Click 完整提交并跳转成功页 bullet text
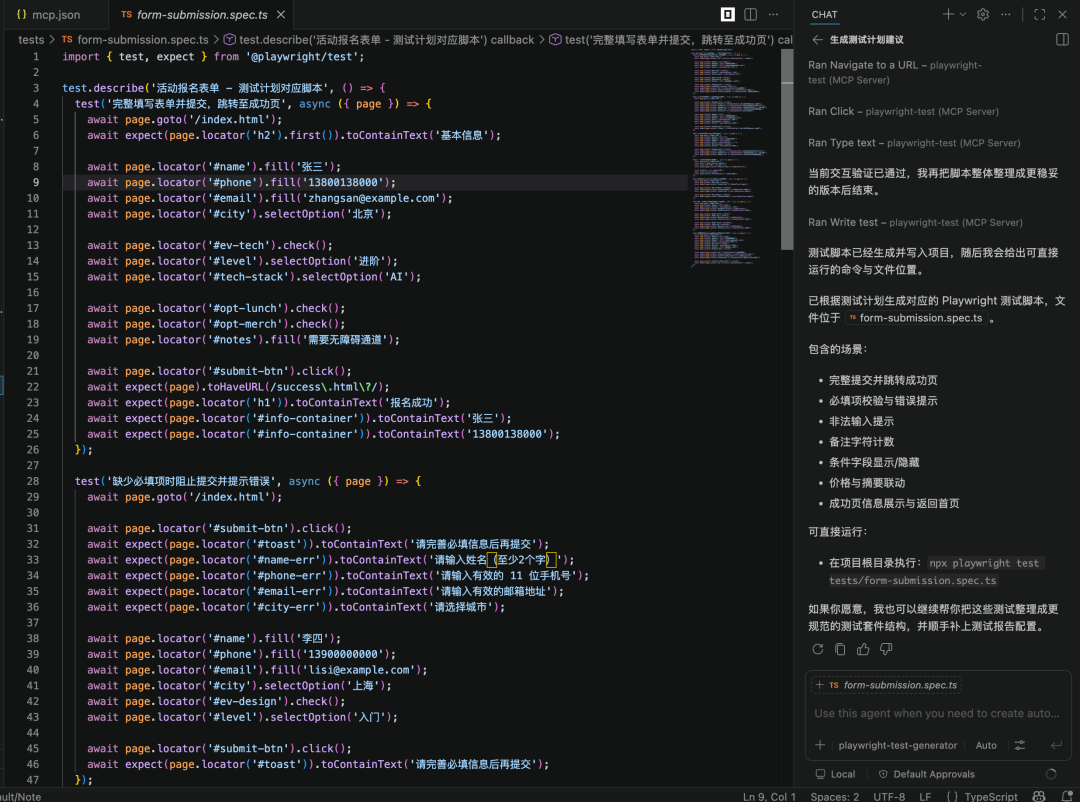Image resolution: width=1080 pixels, height=802 pixels. (x=882, y=380)
